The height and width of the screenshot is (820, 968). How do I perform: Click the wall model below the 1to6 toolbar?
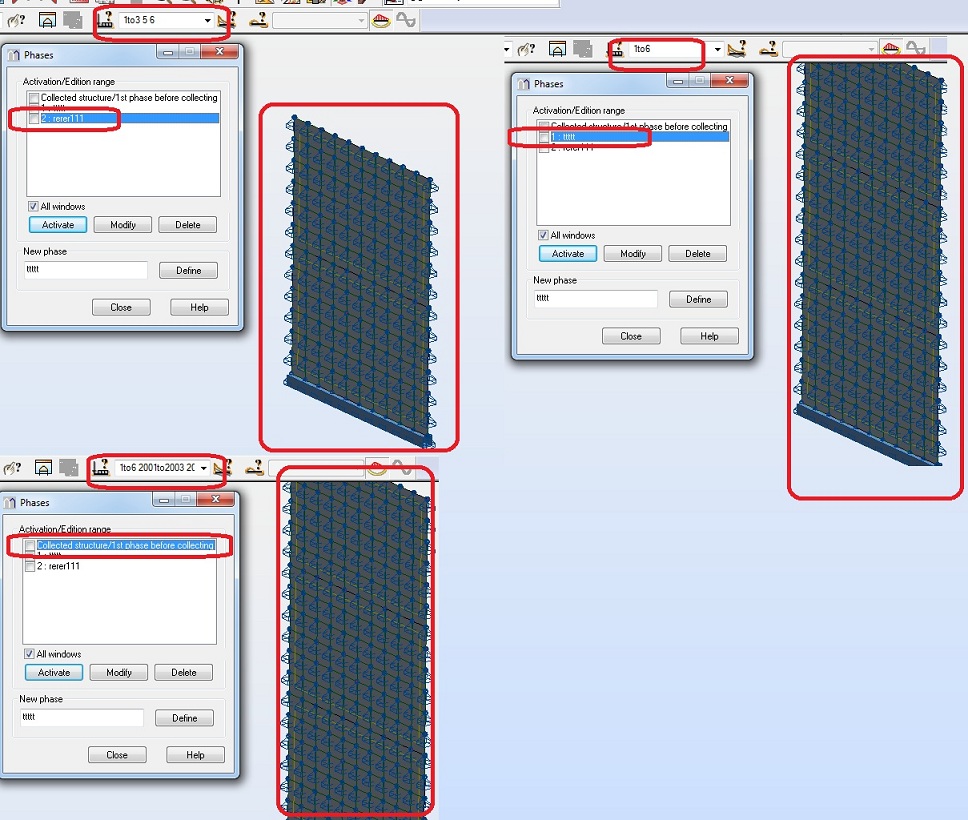872,262
